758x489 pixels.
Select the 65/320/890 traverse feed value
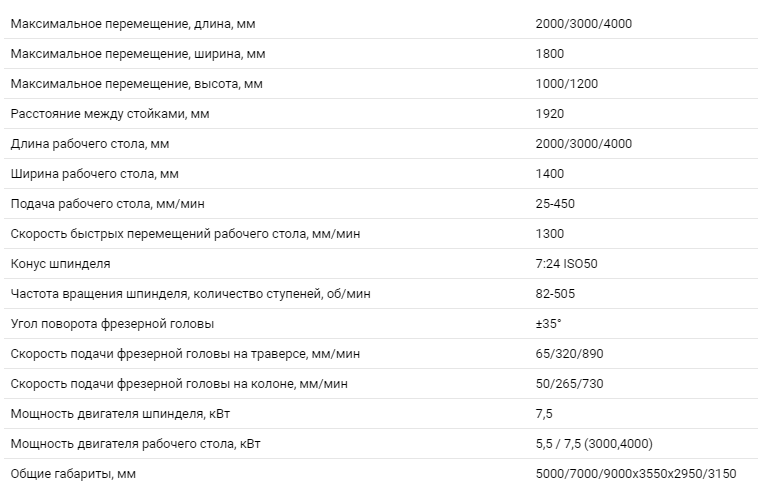point(569,353)
